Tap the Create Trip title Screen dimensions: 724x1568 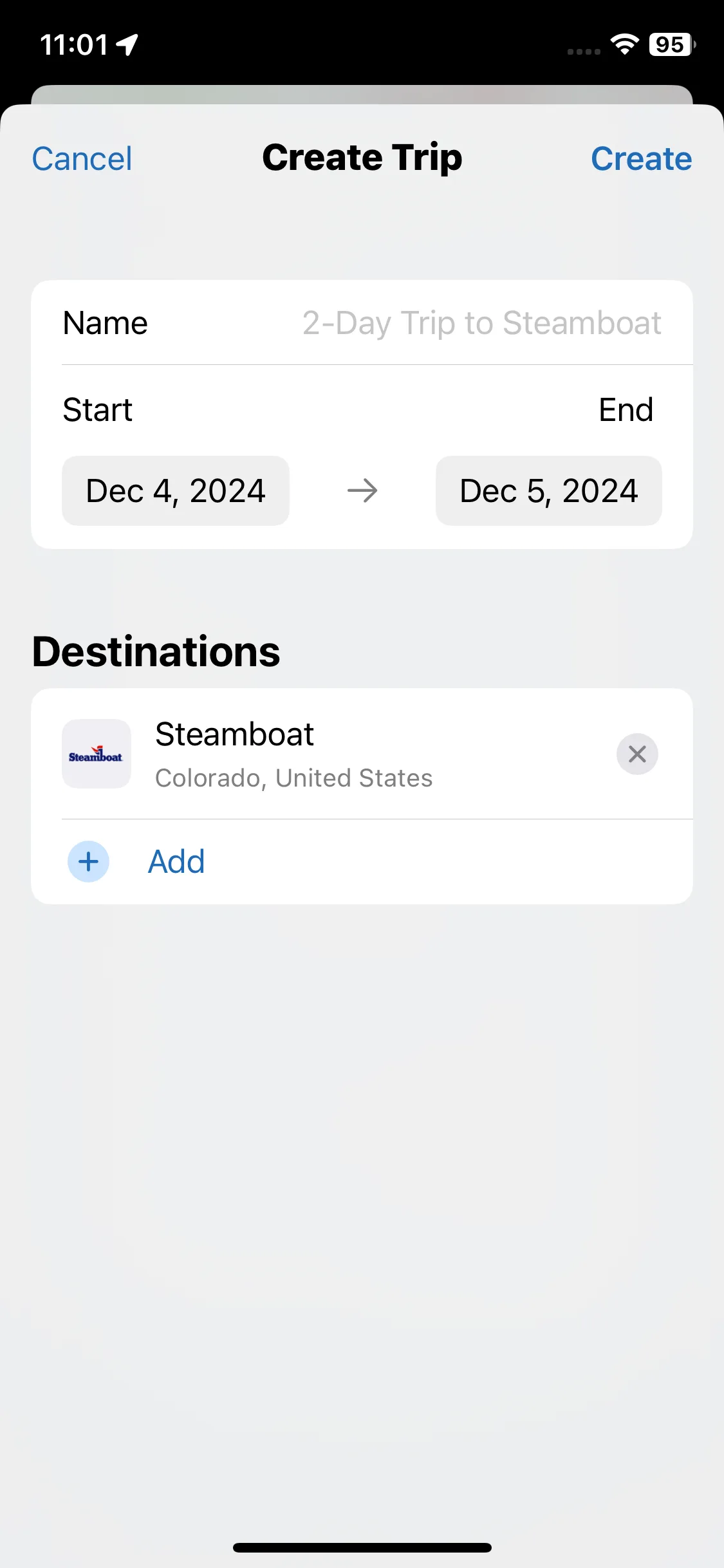362,158
